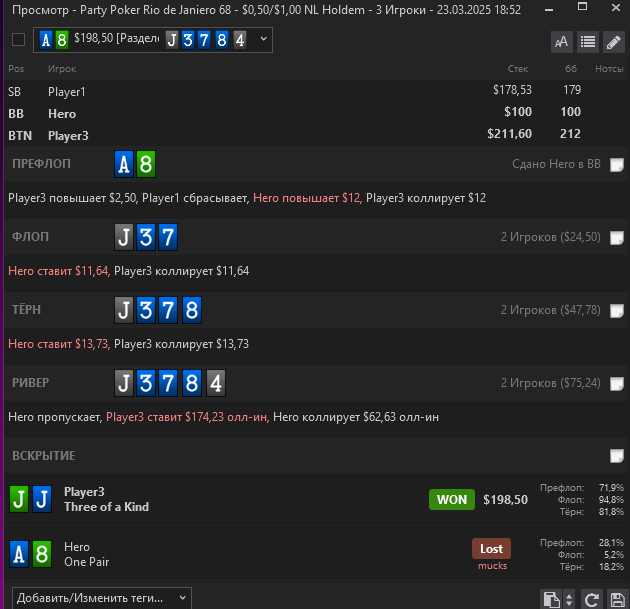
Task: Click the Игрок column header
Action: point(62,69)
